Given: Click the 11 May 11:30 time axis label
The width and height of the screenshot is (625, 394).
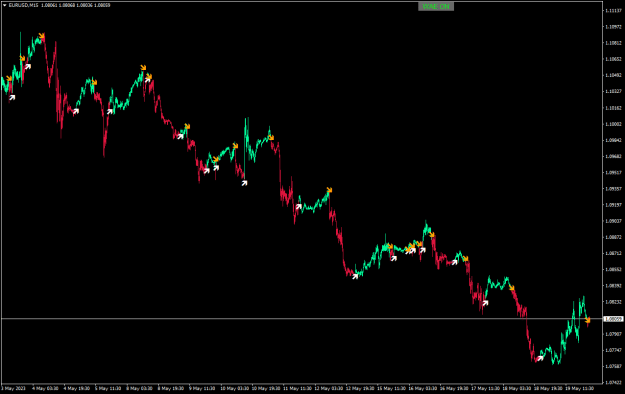Looking at the screenshot, I should [x=297, y=388].
